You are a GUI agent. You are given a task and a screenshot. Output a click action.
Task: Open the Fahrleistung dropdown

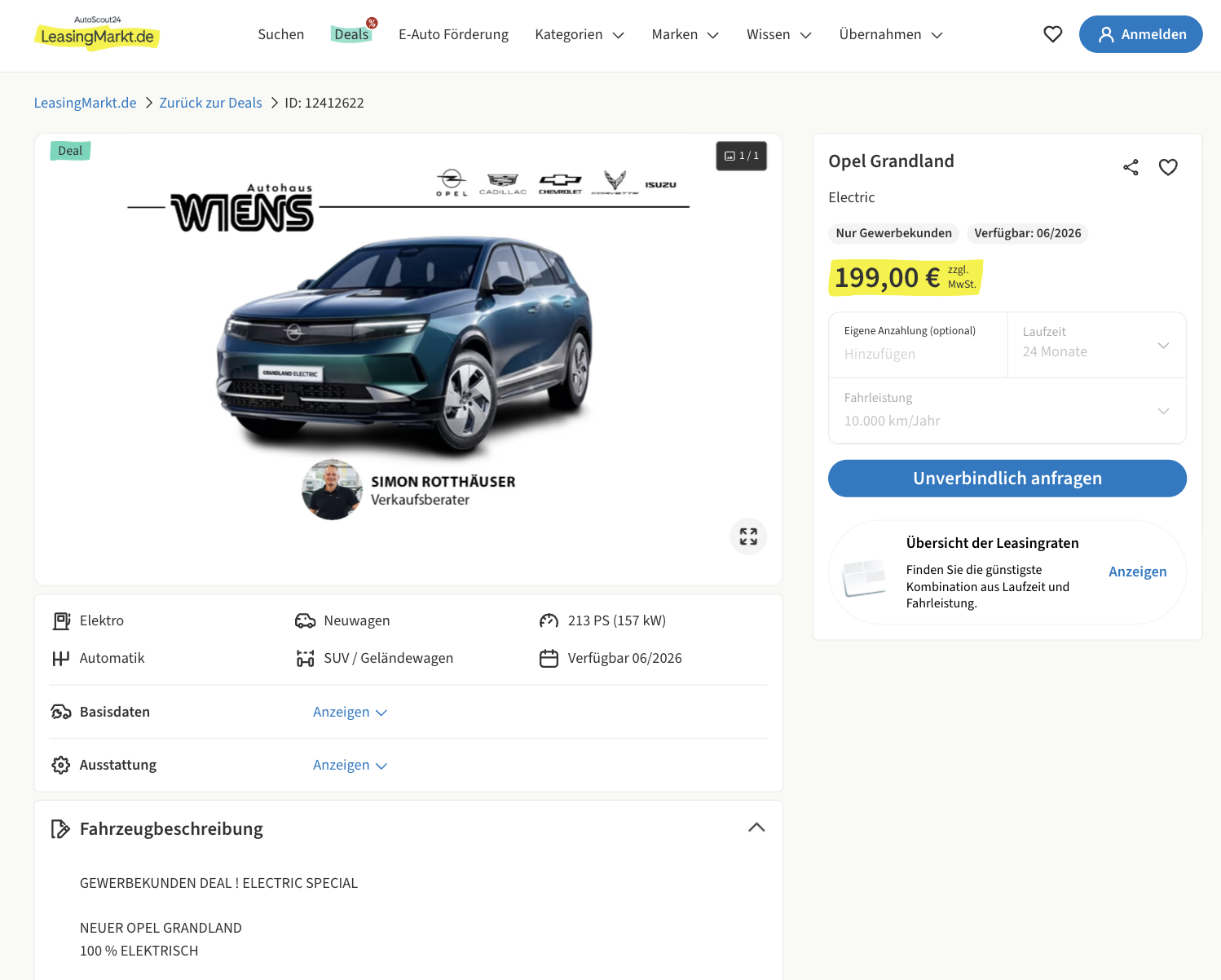[1007, 411]
